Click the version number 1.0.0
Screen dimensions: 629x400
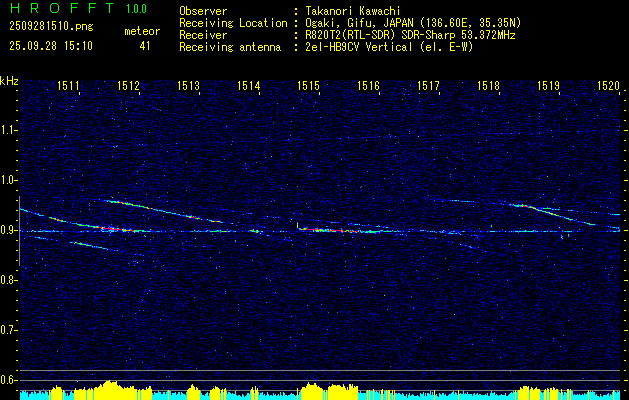(136, 9)
